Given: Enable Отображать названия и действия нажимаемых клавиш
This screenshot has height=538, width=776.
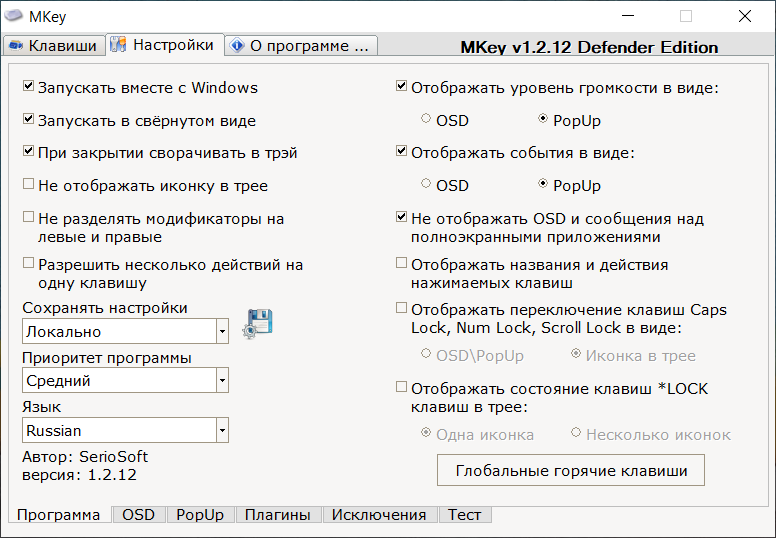Looking at the screenshot, I should (401, 263).
